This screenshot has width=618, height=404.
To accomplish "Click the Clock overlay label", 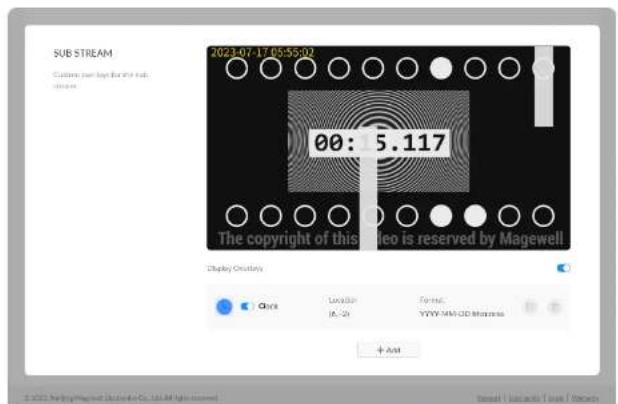I will pyautogui.click(x=268, y=306).
